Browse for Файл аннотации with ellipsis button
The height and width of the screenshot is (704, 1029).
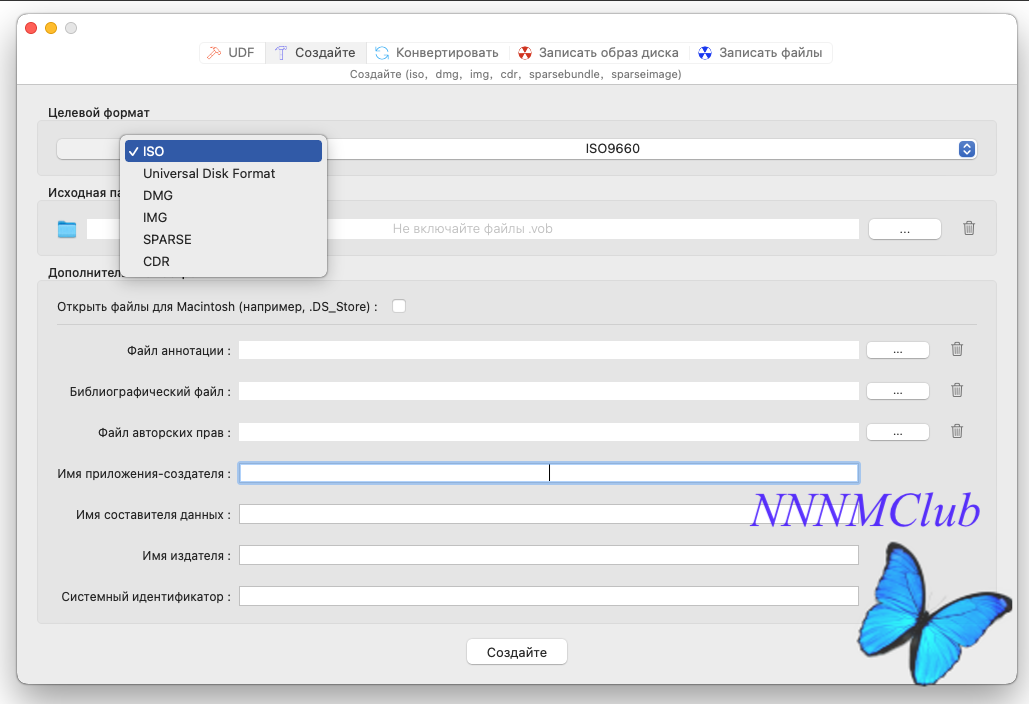[898, 350]
